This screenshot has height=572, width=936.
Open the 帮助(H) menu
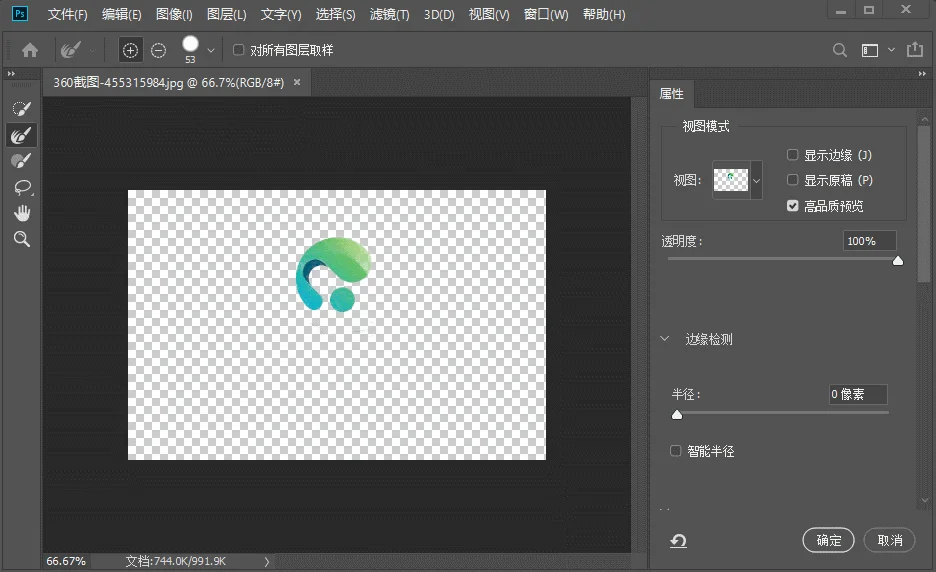click(x=604, y=14)
